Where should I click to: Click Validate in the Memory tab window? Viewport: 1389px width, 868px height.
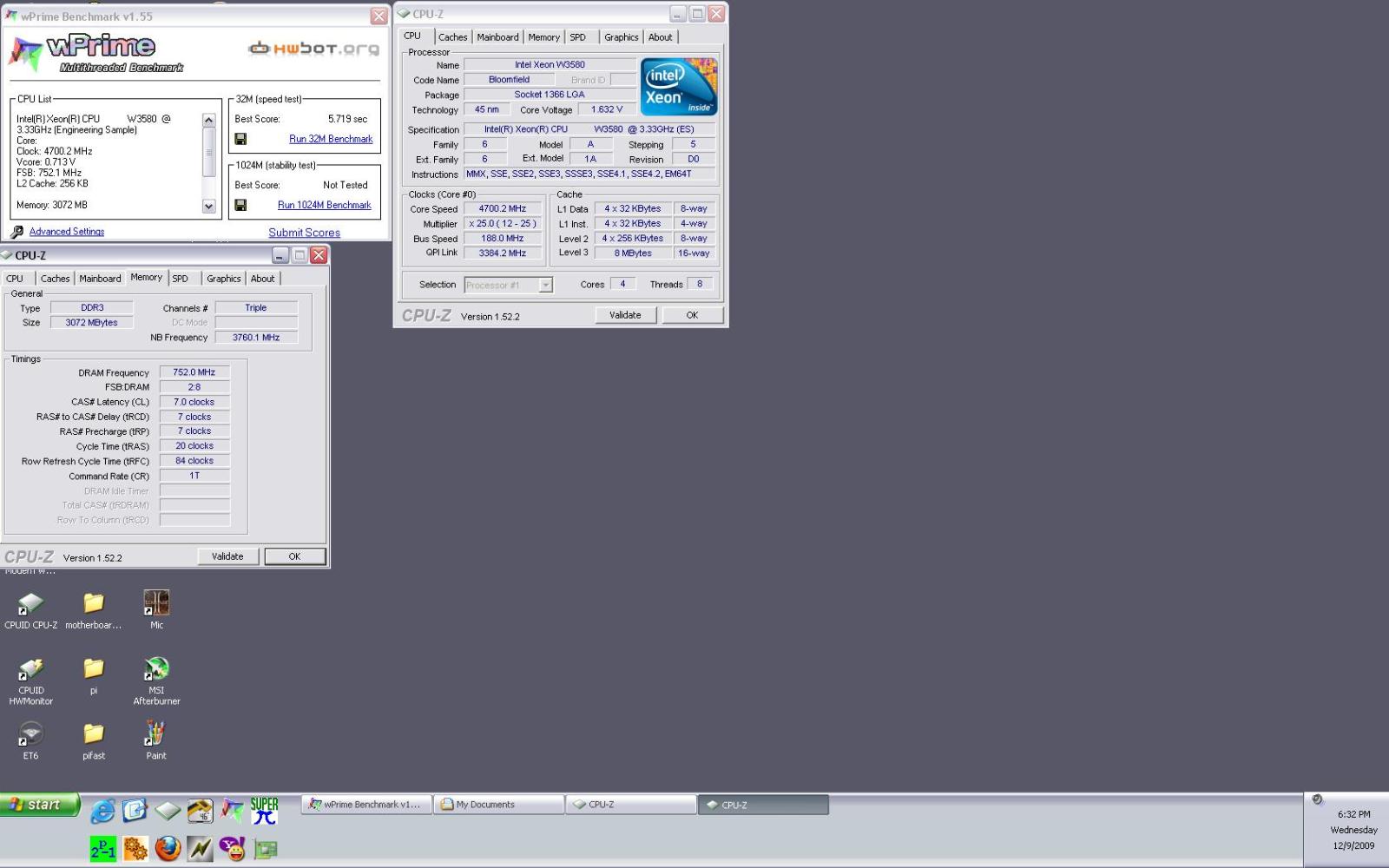click(227, 556)
